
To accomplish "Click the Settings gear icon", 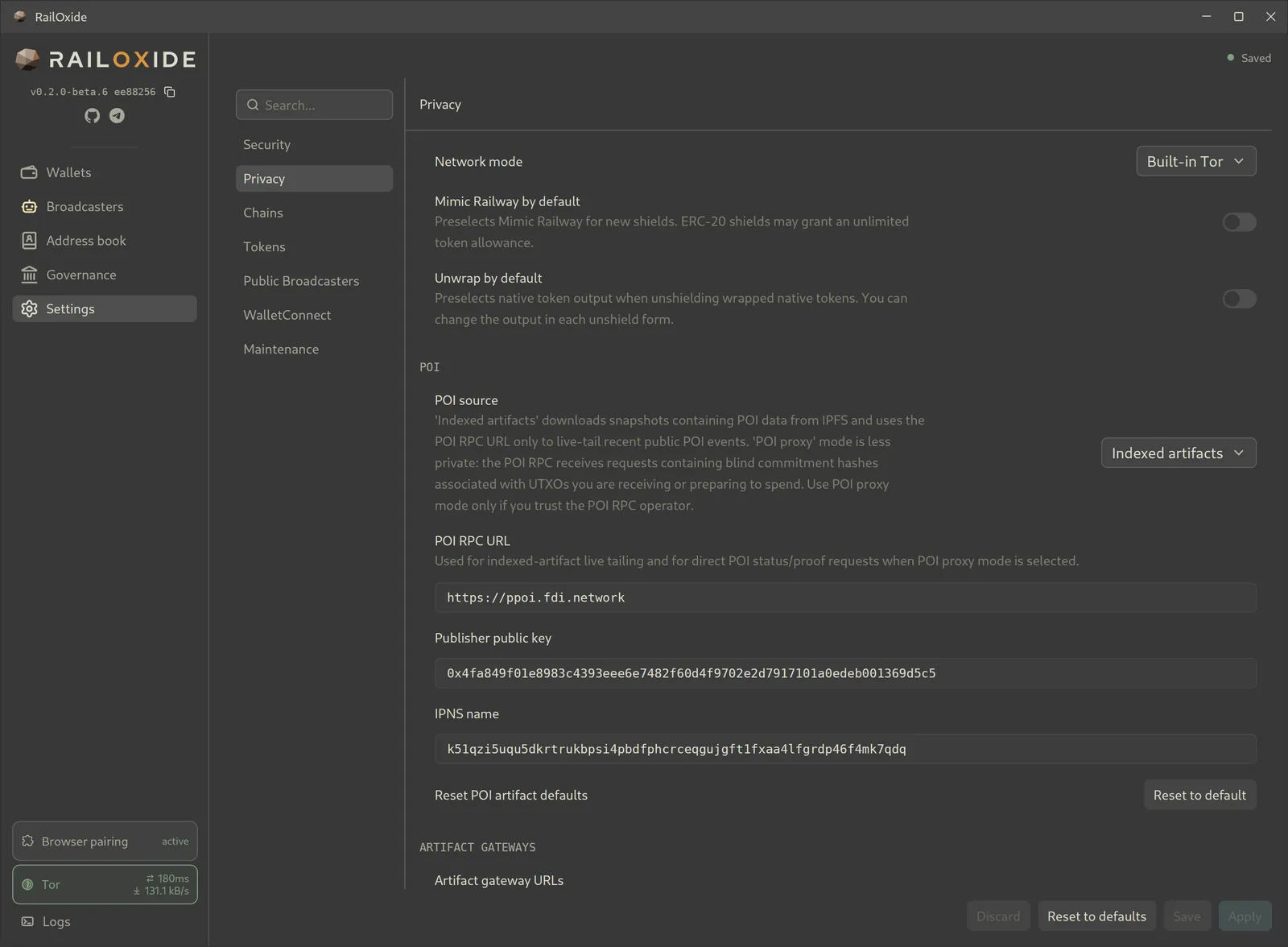I will coord(29,309).
